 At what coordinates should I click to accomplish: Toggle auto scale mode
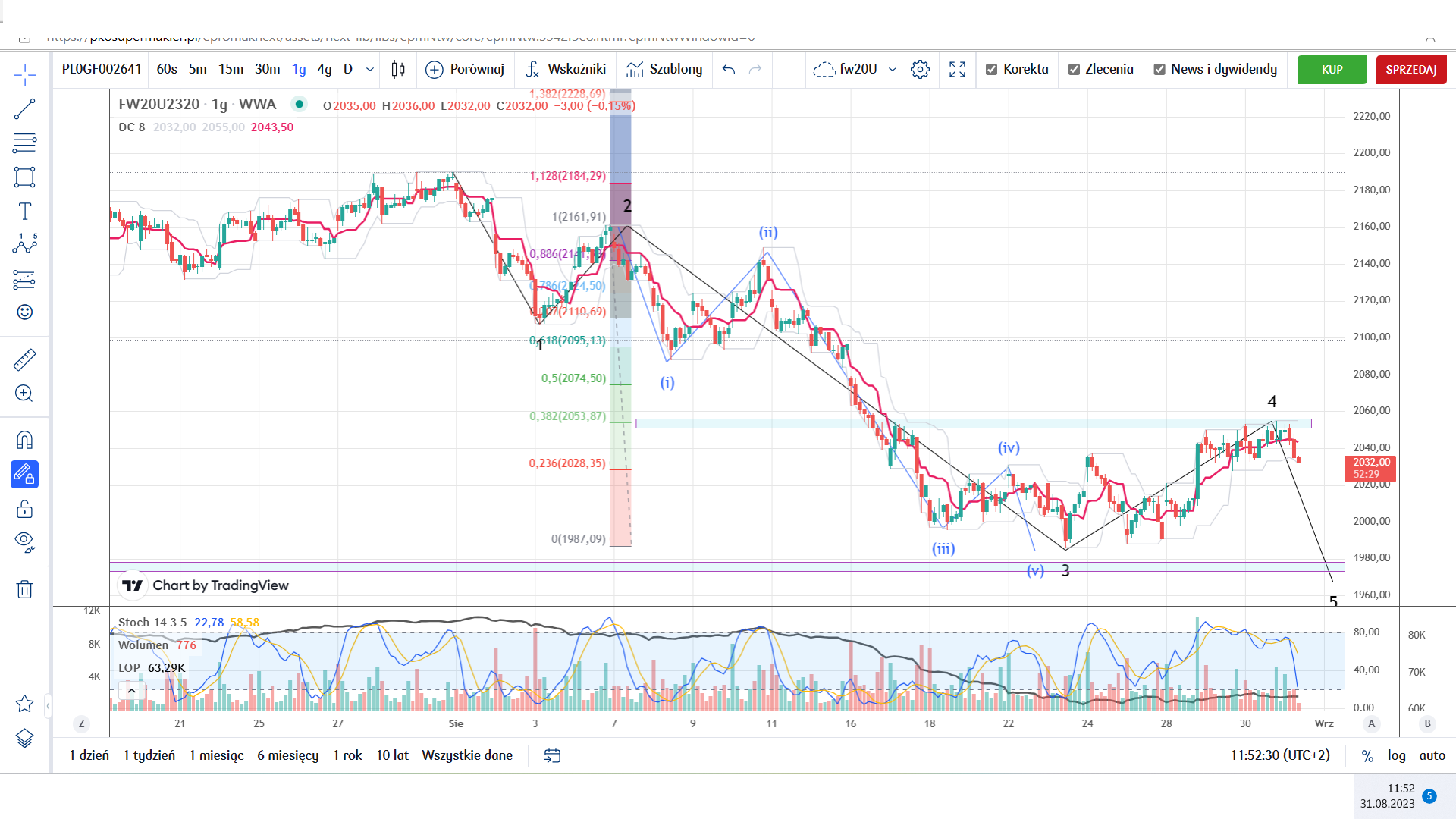[1432, 755]
